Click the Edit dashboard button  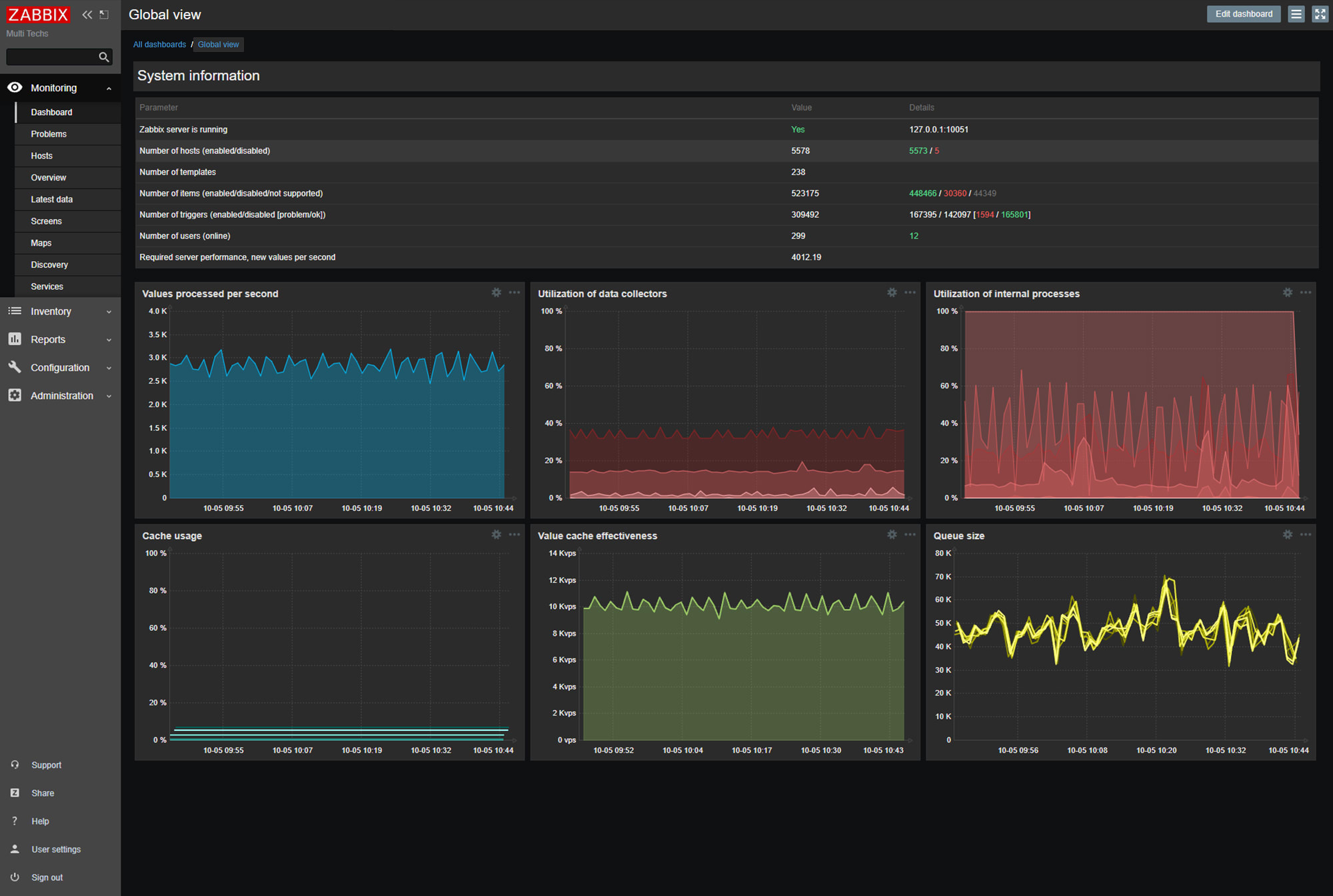click(x=1244, y=14)
